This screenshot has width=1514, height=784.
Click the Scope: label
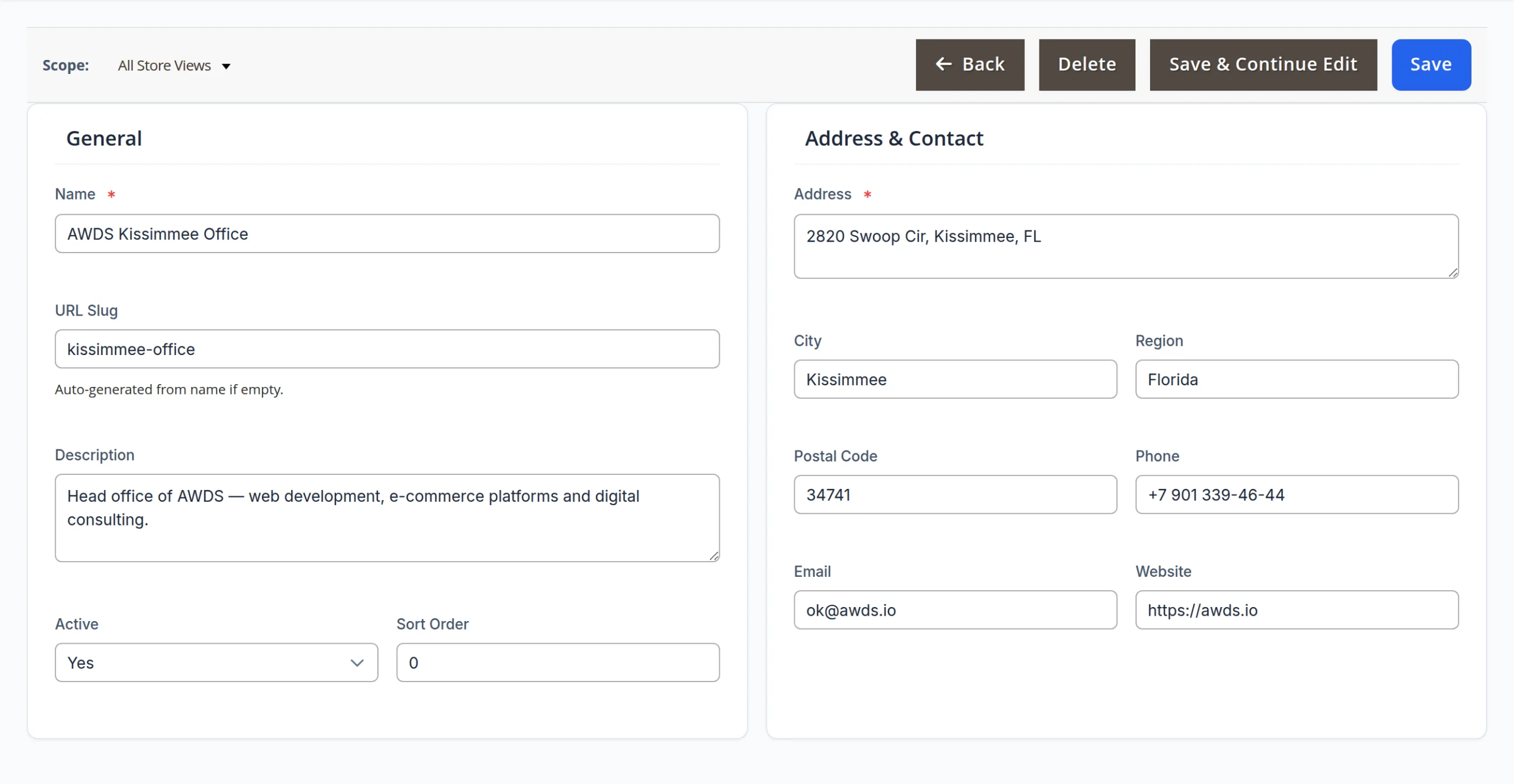click(66, 65)
